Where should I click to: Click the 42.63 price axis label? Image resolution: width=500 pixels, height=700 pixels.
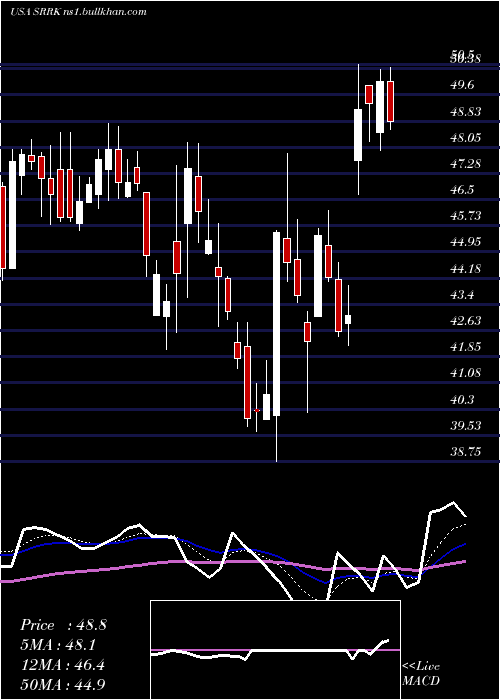pyautogui.click(x=466, y=321)
